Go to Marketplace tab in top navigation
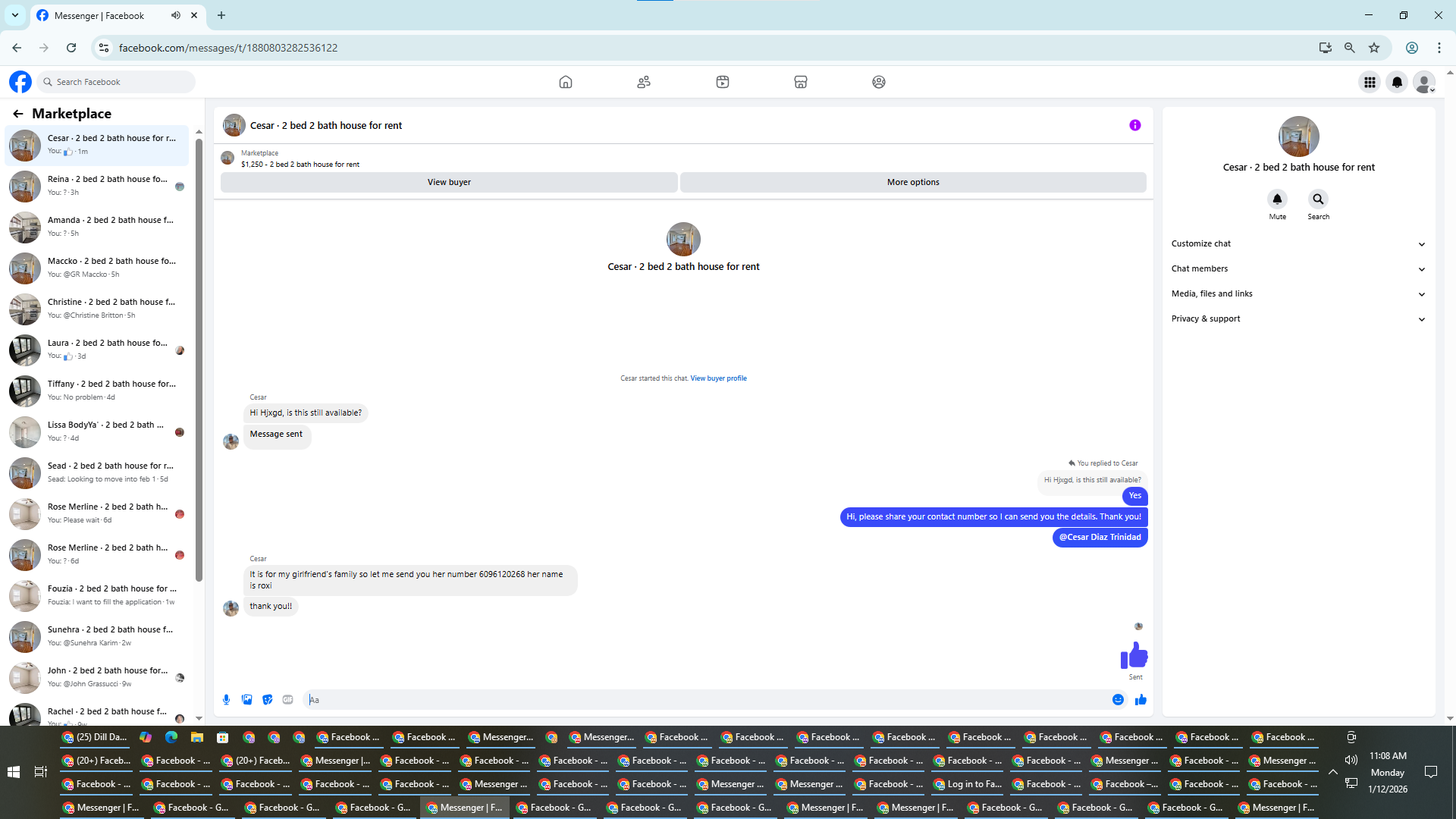Viewport: 1456px width, 819px height. (x=800, y=82)
